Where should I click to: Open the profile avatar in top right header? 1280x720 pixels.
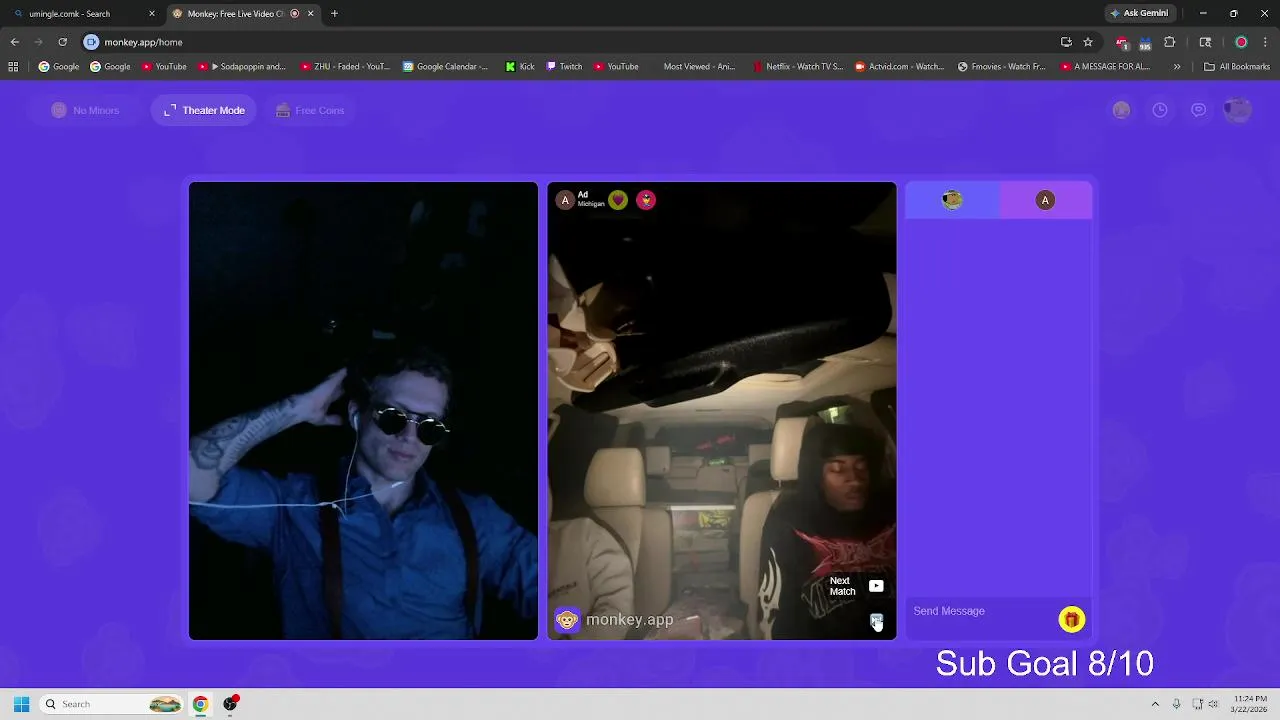click(x=1237, y=110)
